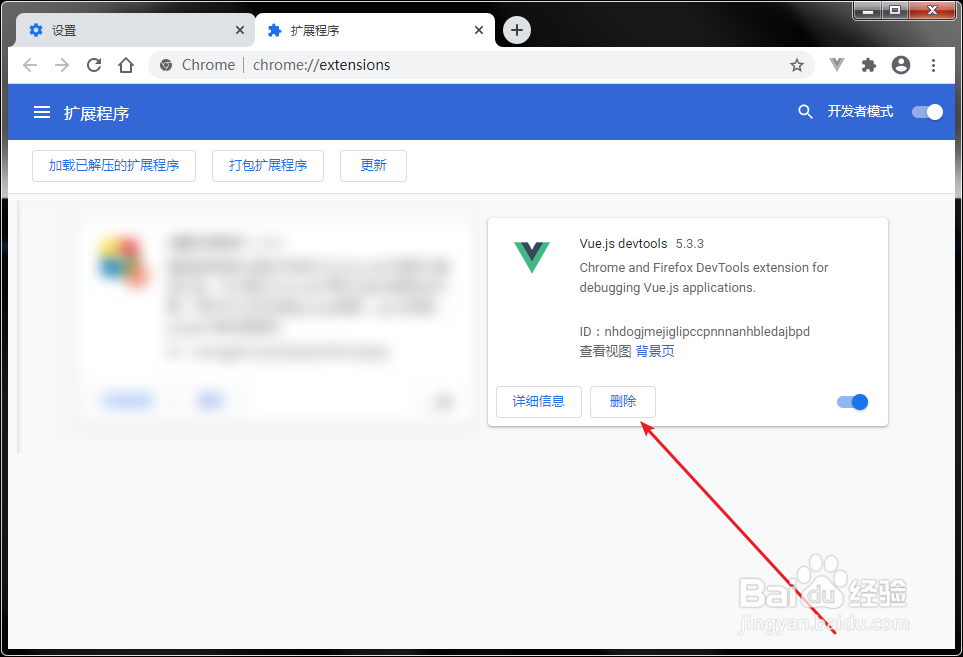Close the Chrome window
Image resolution: width=963 pixels, height=657 pixels.
932,10
